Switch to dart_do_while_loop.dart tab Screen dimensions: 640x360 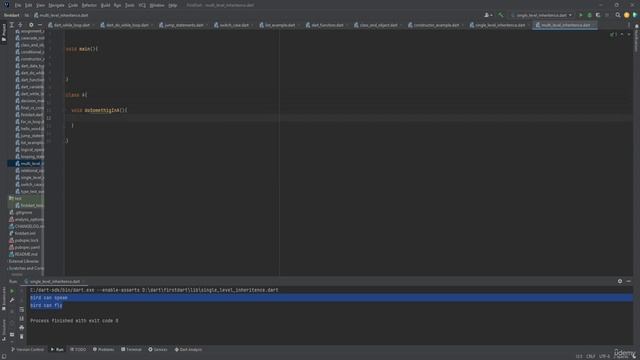click(127, 25)
